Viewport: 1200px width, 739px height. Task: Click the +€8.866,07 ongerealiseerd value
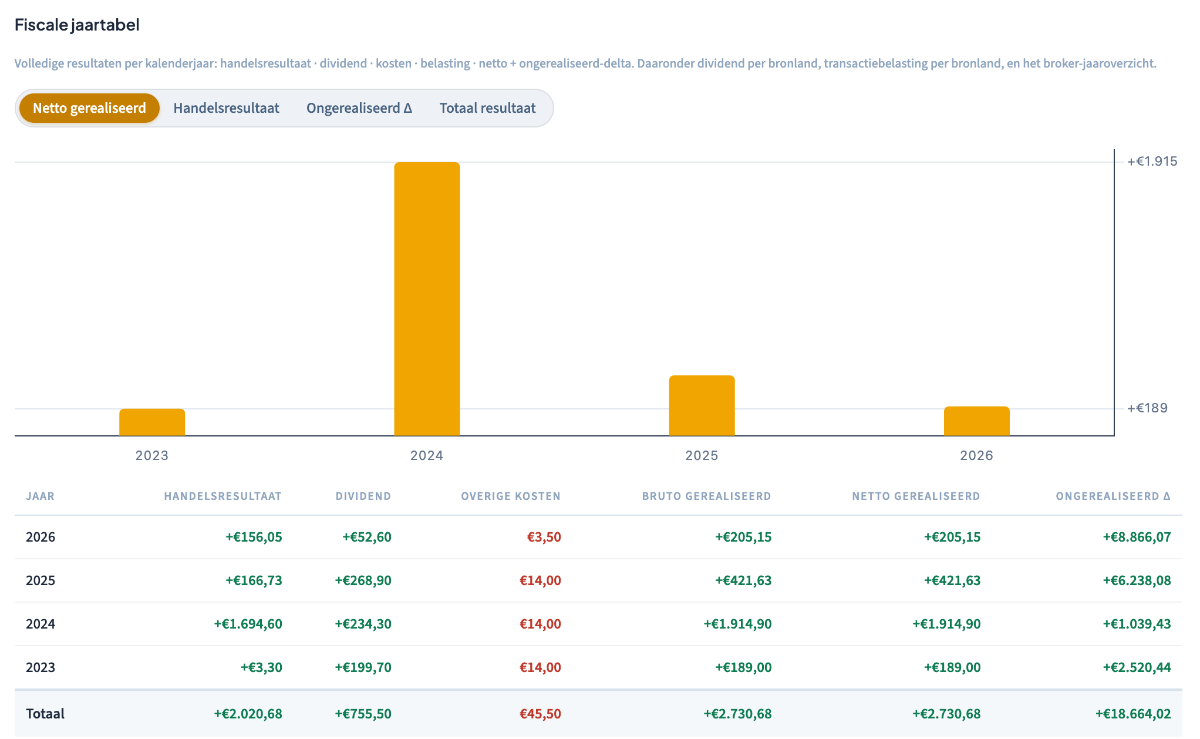[1137, 537]
